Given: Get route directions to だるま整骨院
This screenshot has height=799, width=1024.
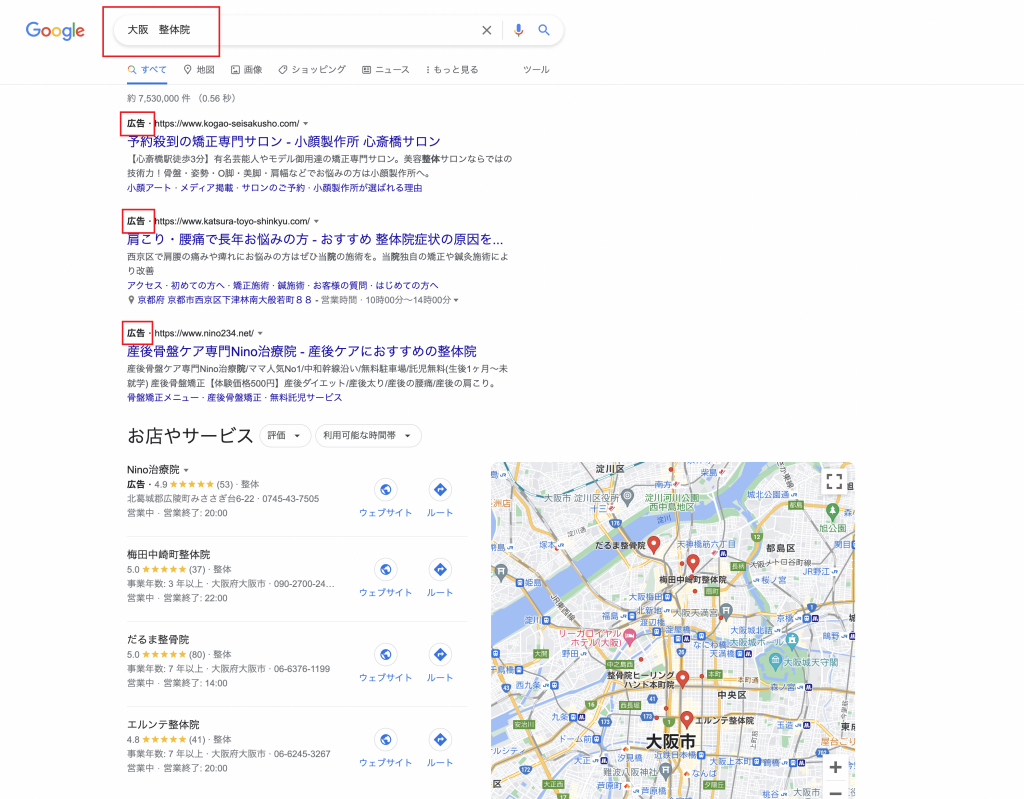Looking at the screenshot, I should pos(440,655).
